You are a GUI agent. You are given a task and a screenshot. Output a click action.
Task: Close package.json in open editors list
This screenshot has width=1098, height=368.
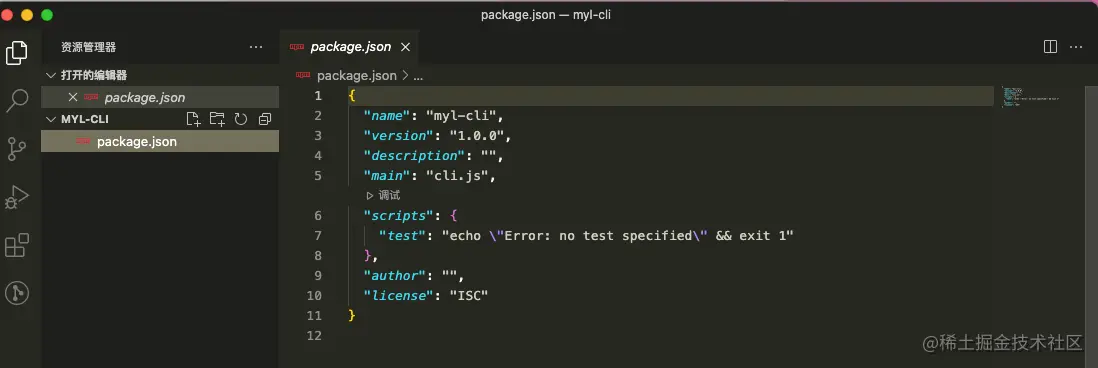pyautogui.click(x=72, y=97)
